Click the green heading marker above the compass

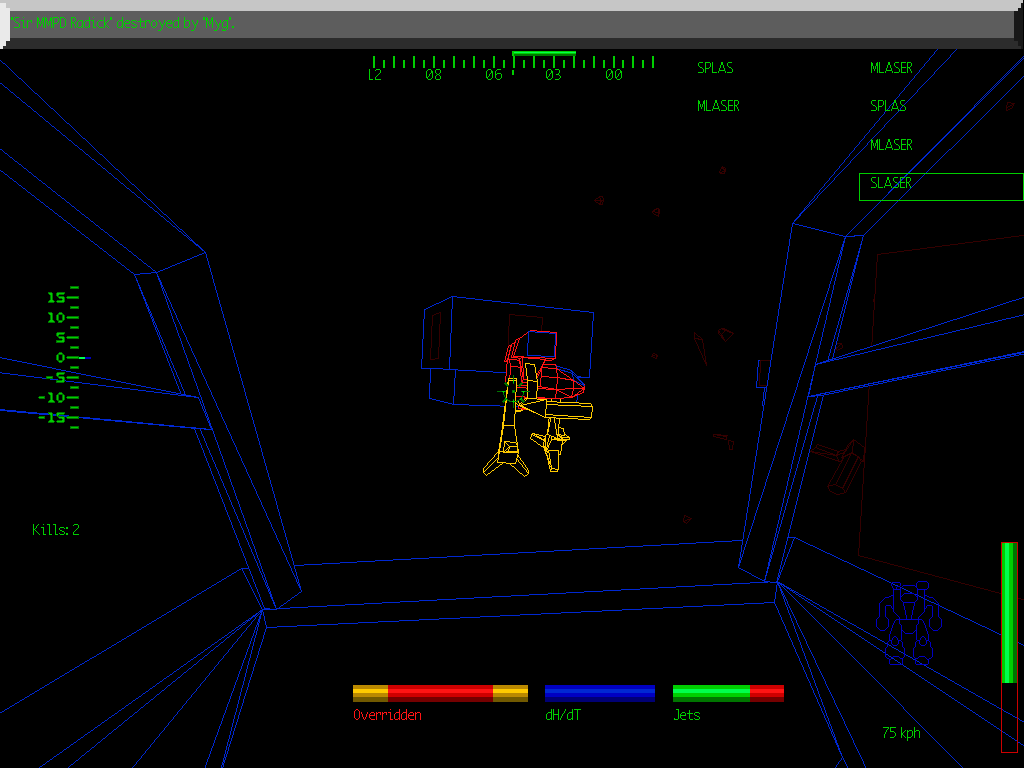pyautogui.click(x=543, y=53)
